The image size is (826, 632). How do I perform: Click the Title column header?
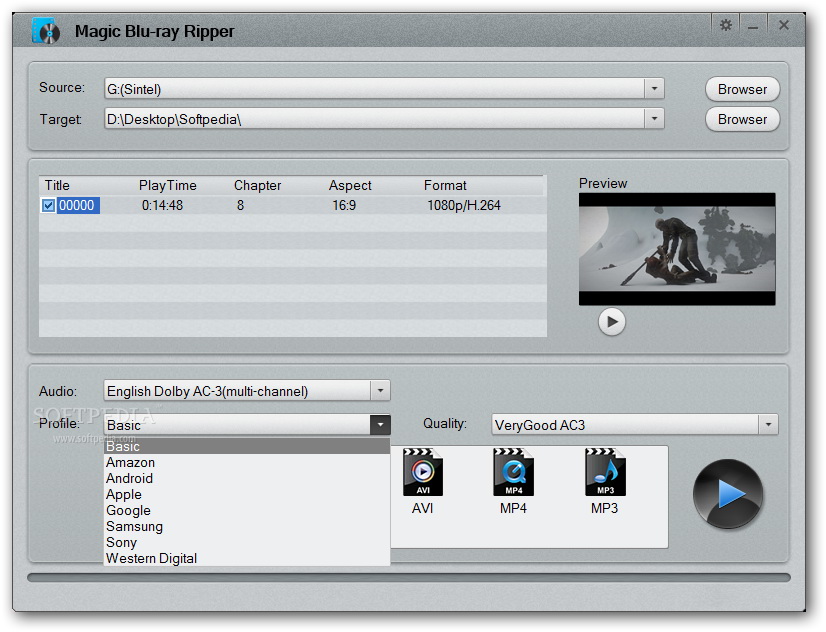click(x=57, y=185)
